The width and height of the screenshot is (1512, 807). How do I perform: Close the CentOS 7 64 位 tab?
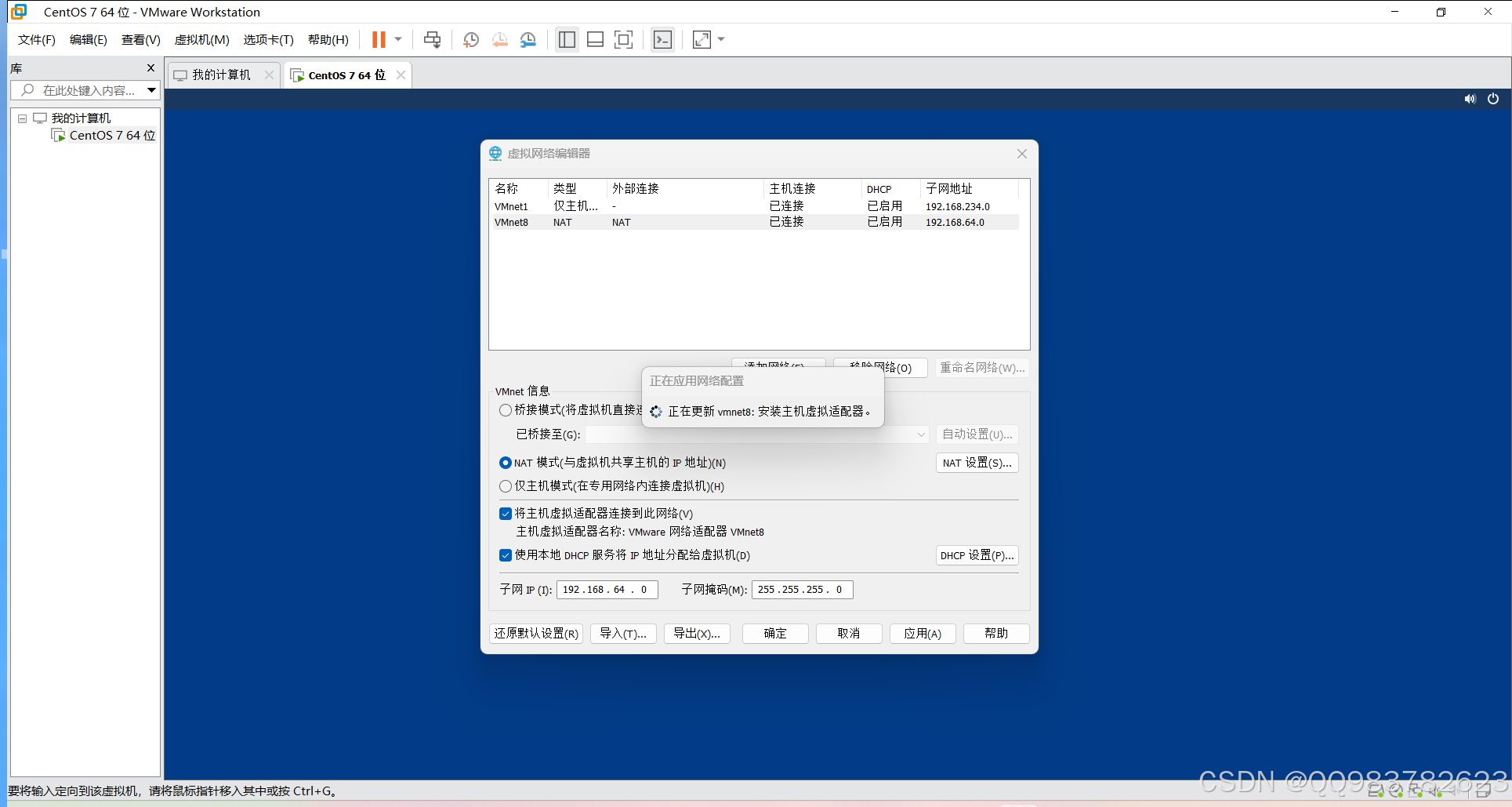tap(401, 75)
